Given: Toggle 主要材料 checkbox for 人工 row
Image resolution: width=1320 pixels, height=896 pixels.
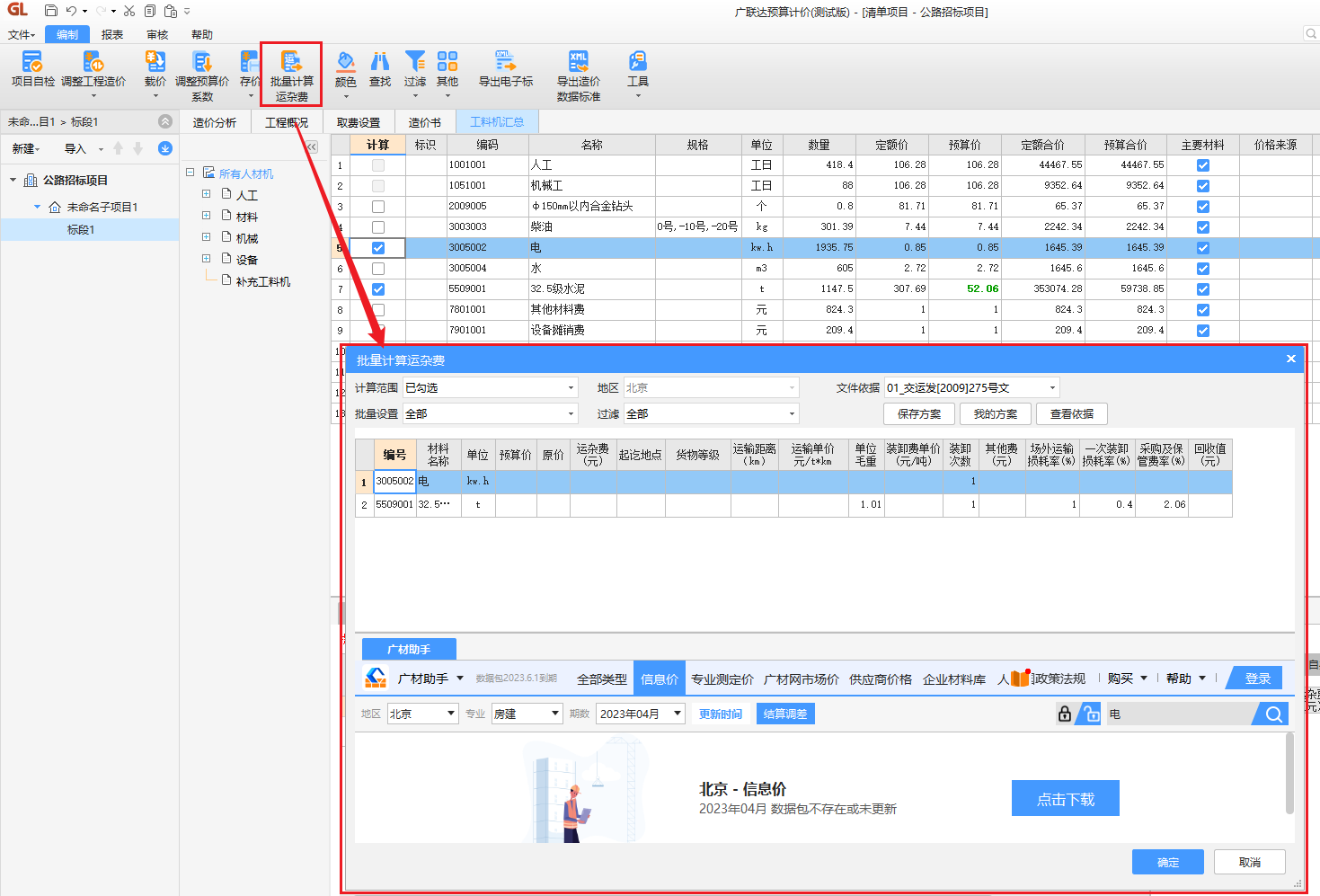Looking at the screenshot, I should click(x=1203, y=165).
